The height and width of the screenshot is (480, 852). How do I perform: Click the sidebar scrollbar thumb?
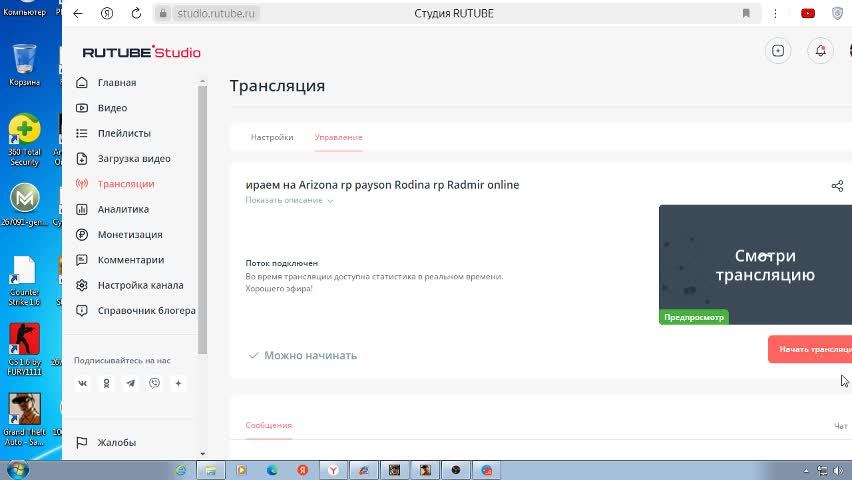coord(202,220)
